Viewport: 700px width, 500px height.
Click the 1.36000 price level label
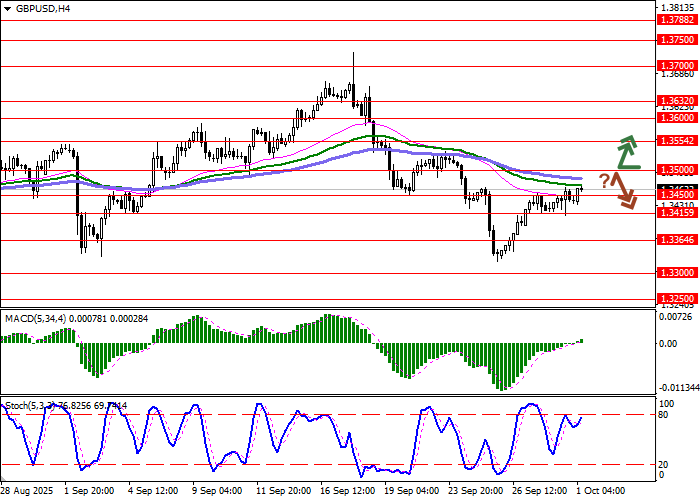[677, 117]
